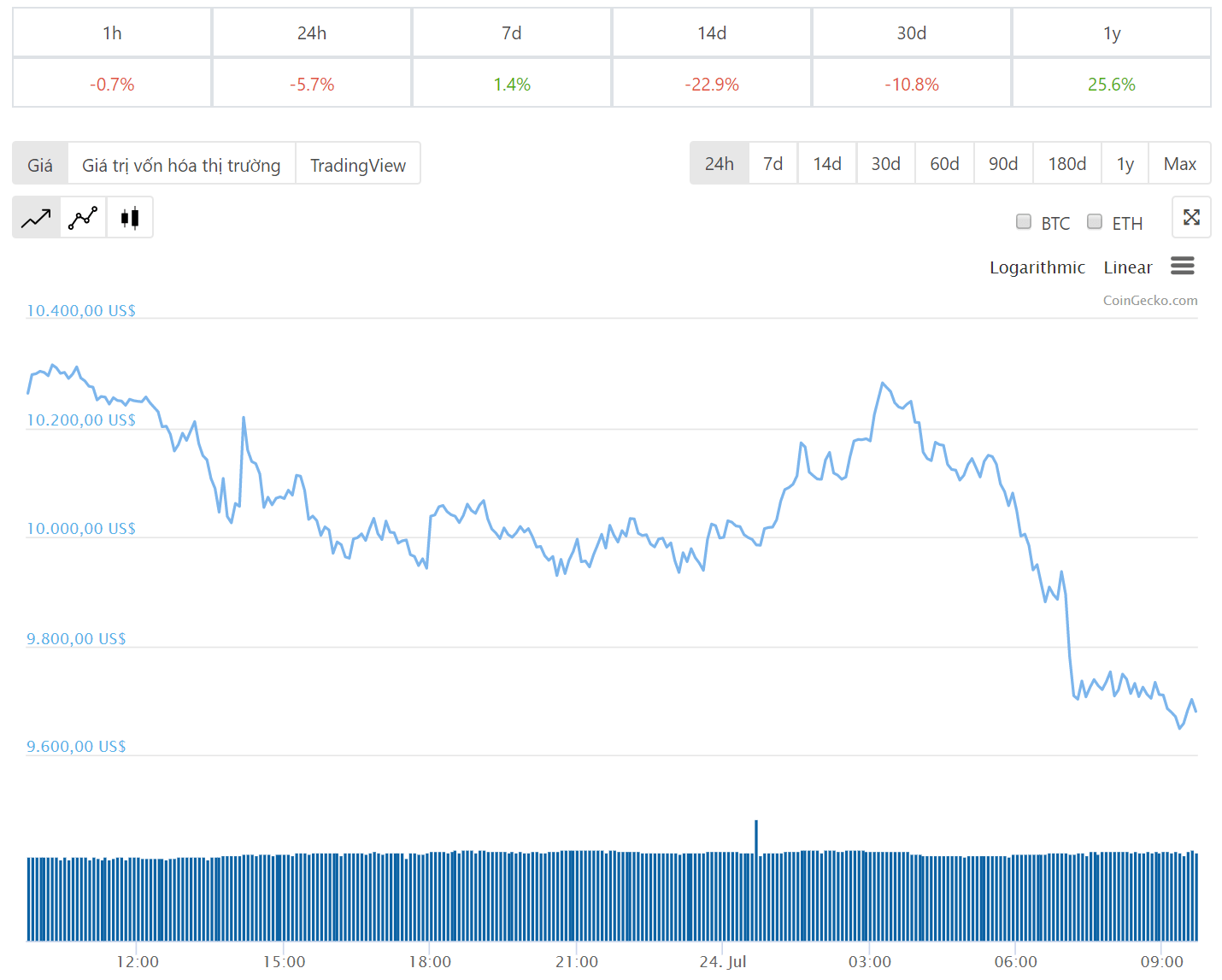Switch the chart to Linear scale

tap(1128, 267)
